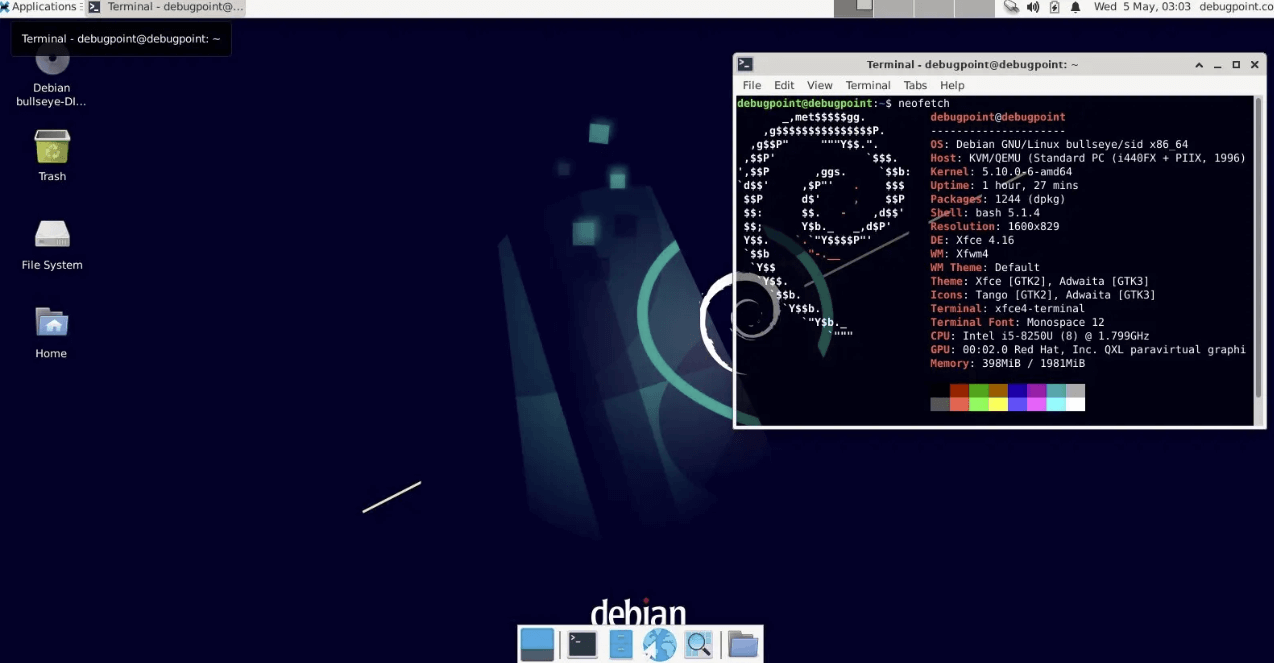1274x663 pixels.
Task: Open the View menu in Terminal
Action: point(820,85)
